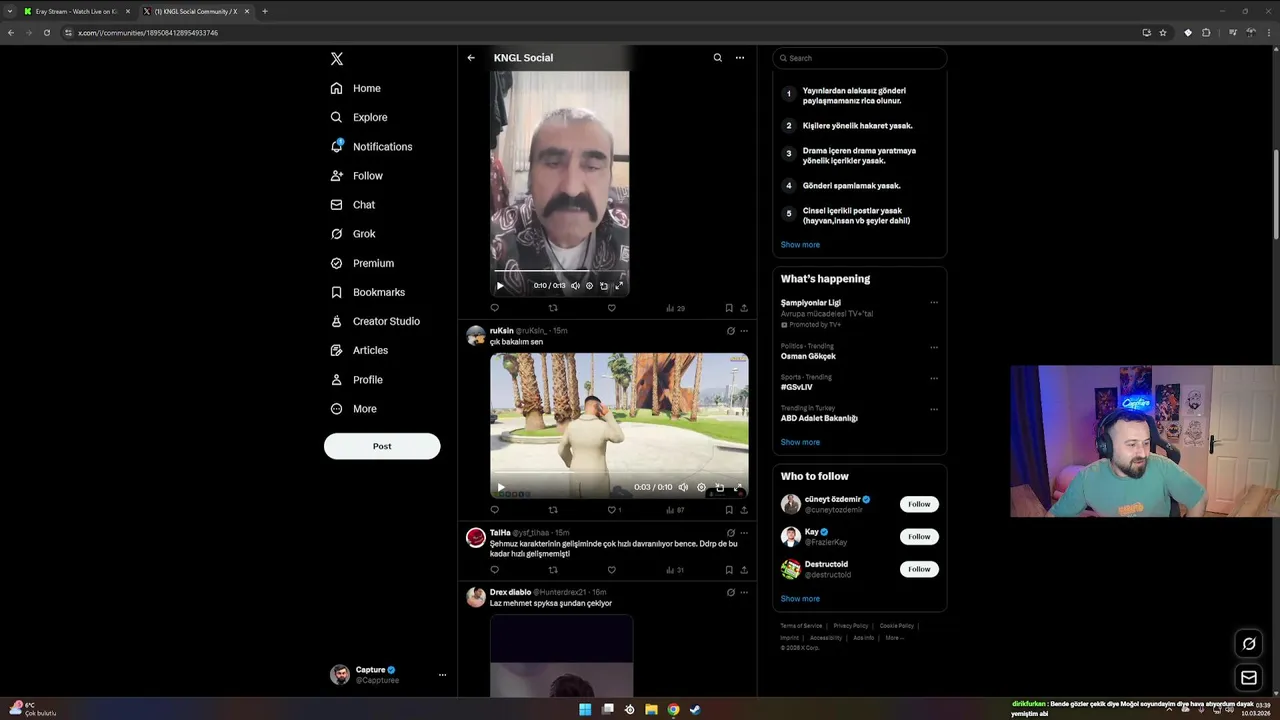Click the right-panel Search field
The image size is (1280, 720).
pos(859,58)
